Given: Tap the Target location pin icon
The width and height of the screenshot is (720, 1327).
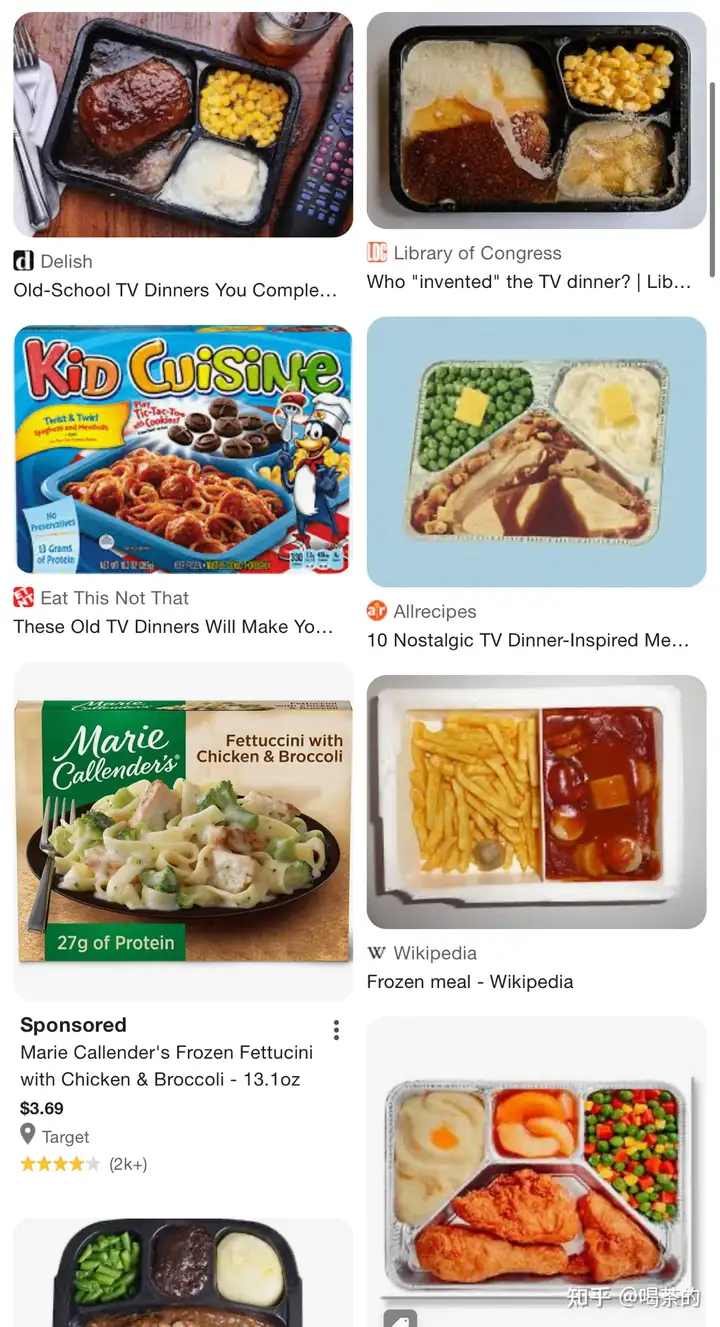Looking at the screenshot, I should click(x=28, y=1135).
